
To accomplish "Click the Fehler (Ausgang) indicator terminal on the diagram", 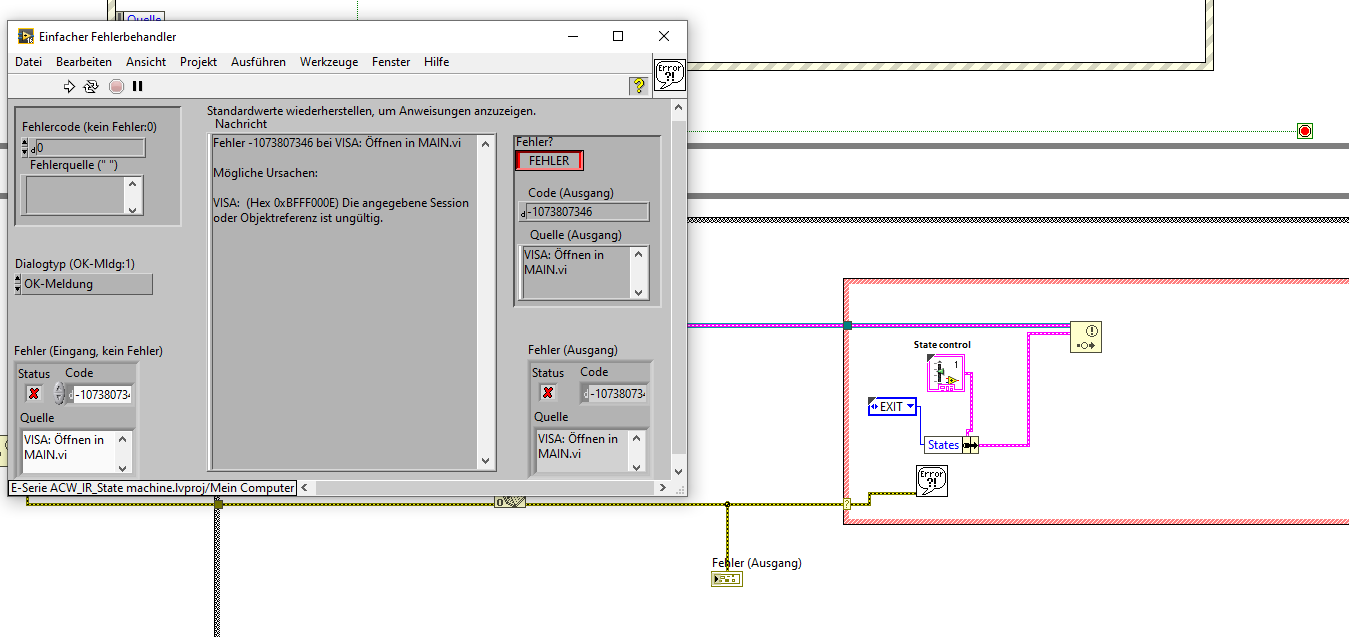I will coord(727,580).
